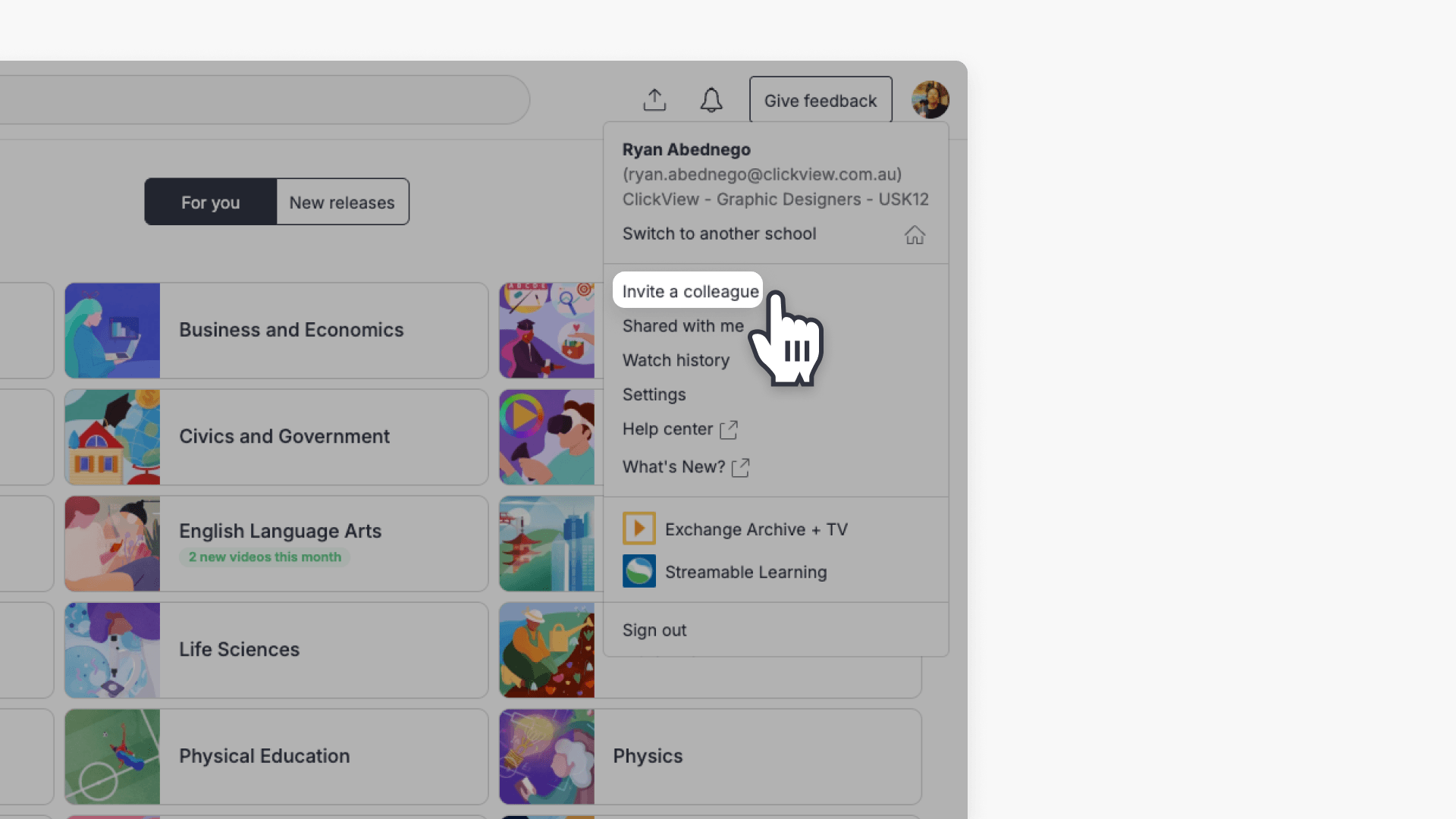Open notifications via the bell icon
This screenshot has height=819, width=1456.
pos(711,99)
